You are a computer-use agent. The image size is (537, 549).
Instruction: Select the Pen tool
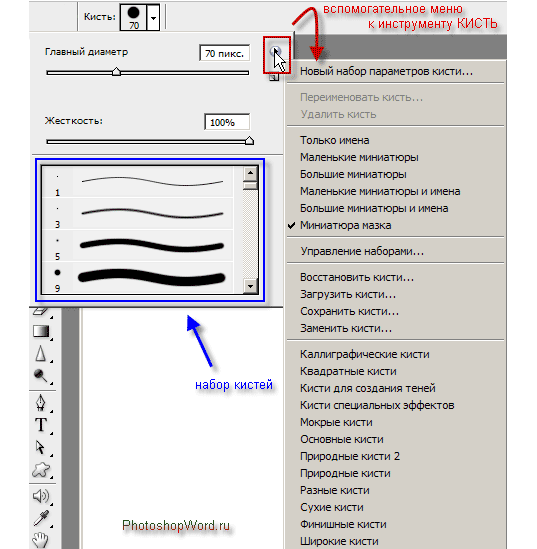point(41,402)
